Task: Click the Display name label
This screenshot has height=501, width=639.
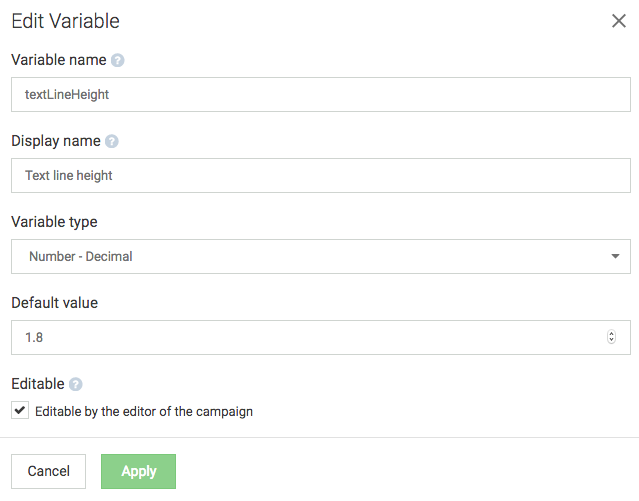Action: (54, 141)
